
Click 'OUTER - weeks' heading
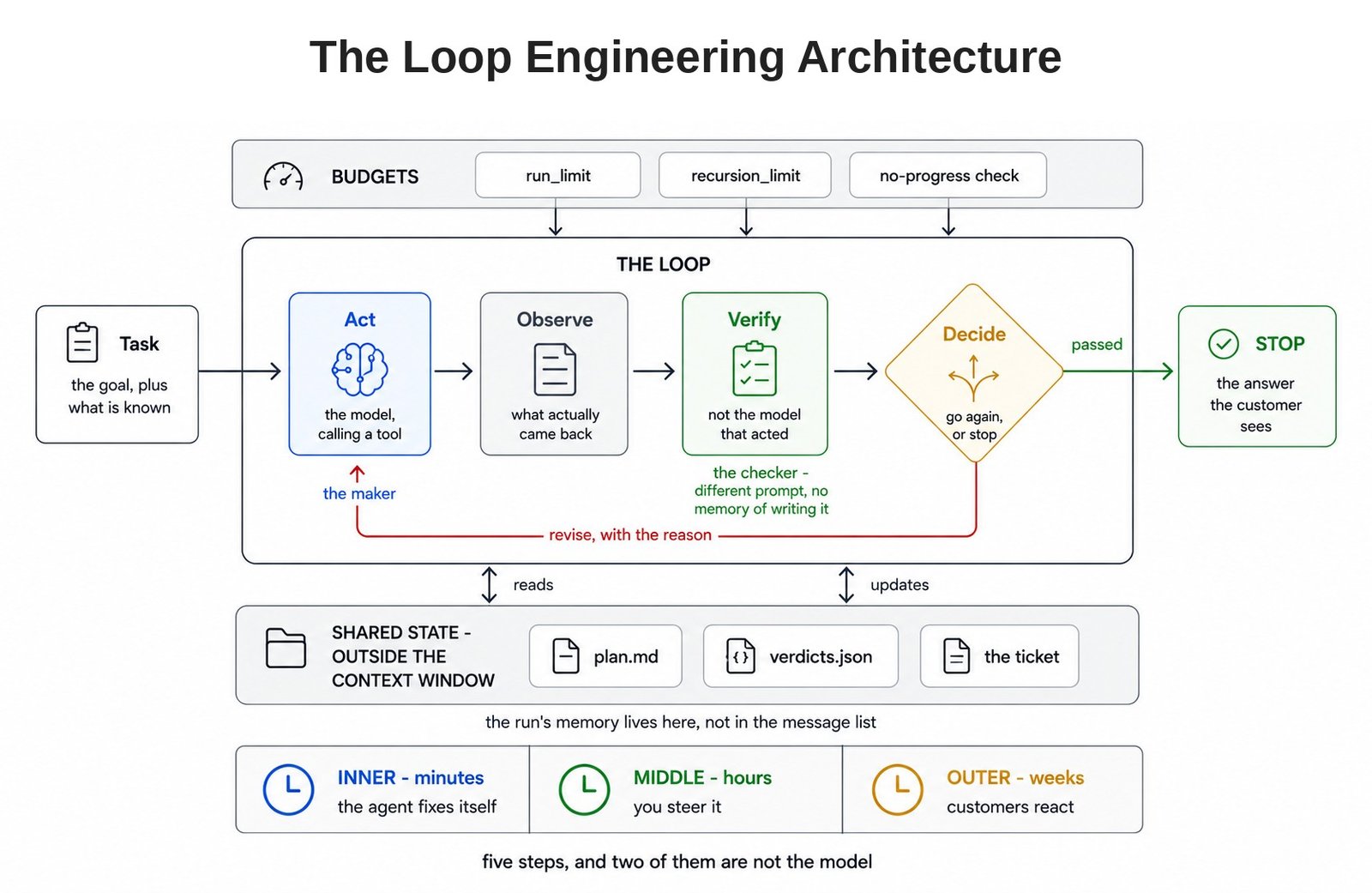pos(1015,777)
